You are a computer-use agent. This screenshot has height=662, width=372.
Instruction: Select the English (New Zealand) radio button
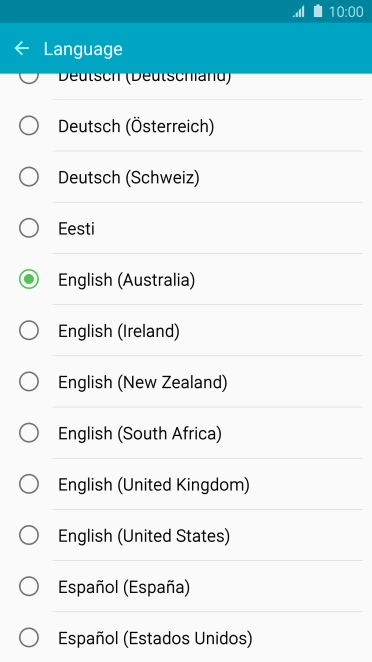click(x=29, y=382)
